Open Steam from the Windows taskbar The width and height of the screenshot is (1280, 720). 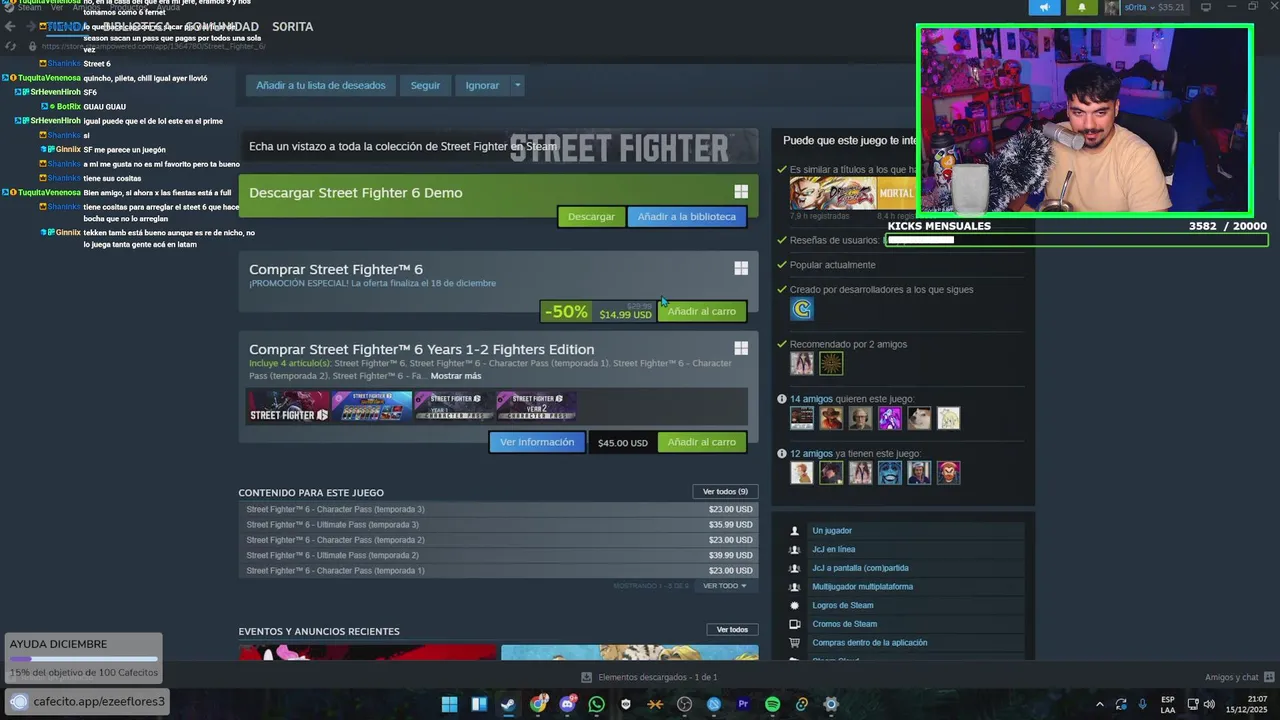508,704
